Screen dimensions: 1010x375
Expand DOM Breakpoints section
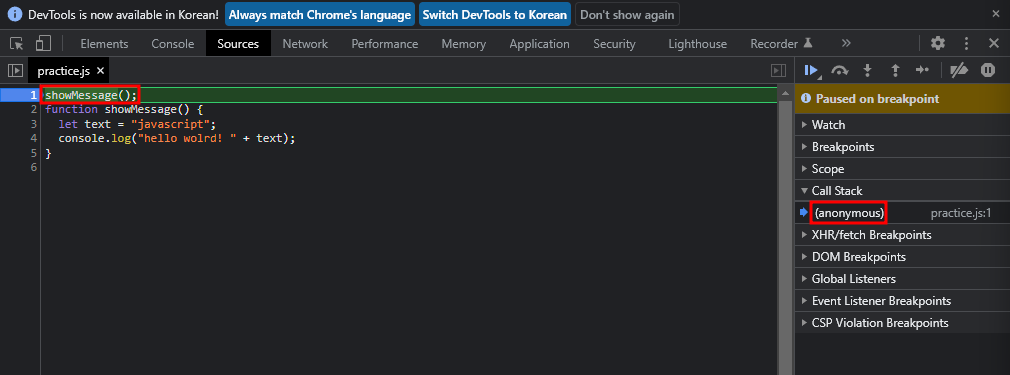click(x=902, y=257)
